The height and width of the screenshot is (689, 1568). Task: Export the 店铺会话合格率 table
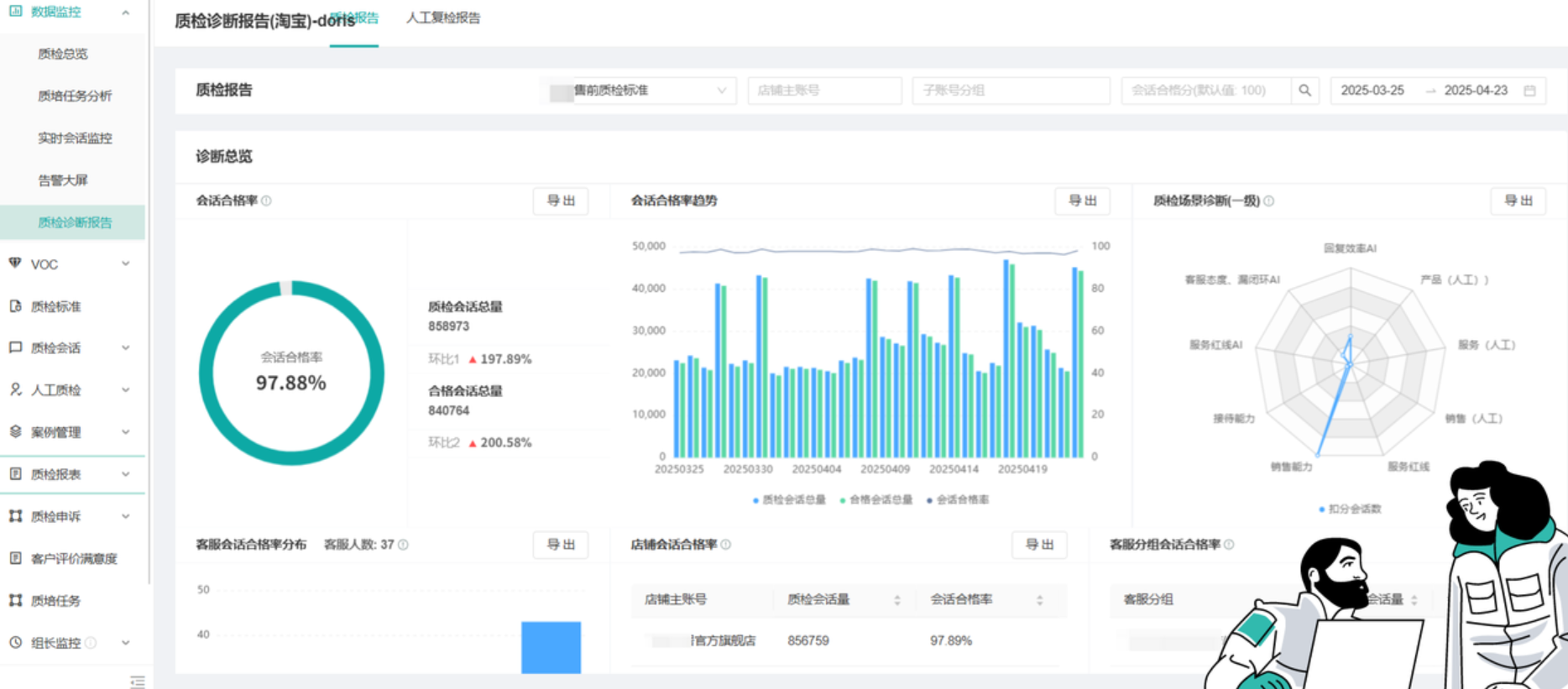(1039, 545)
